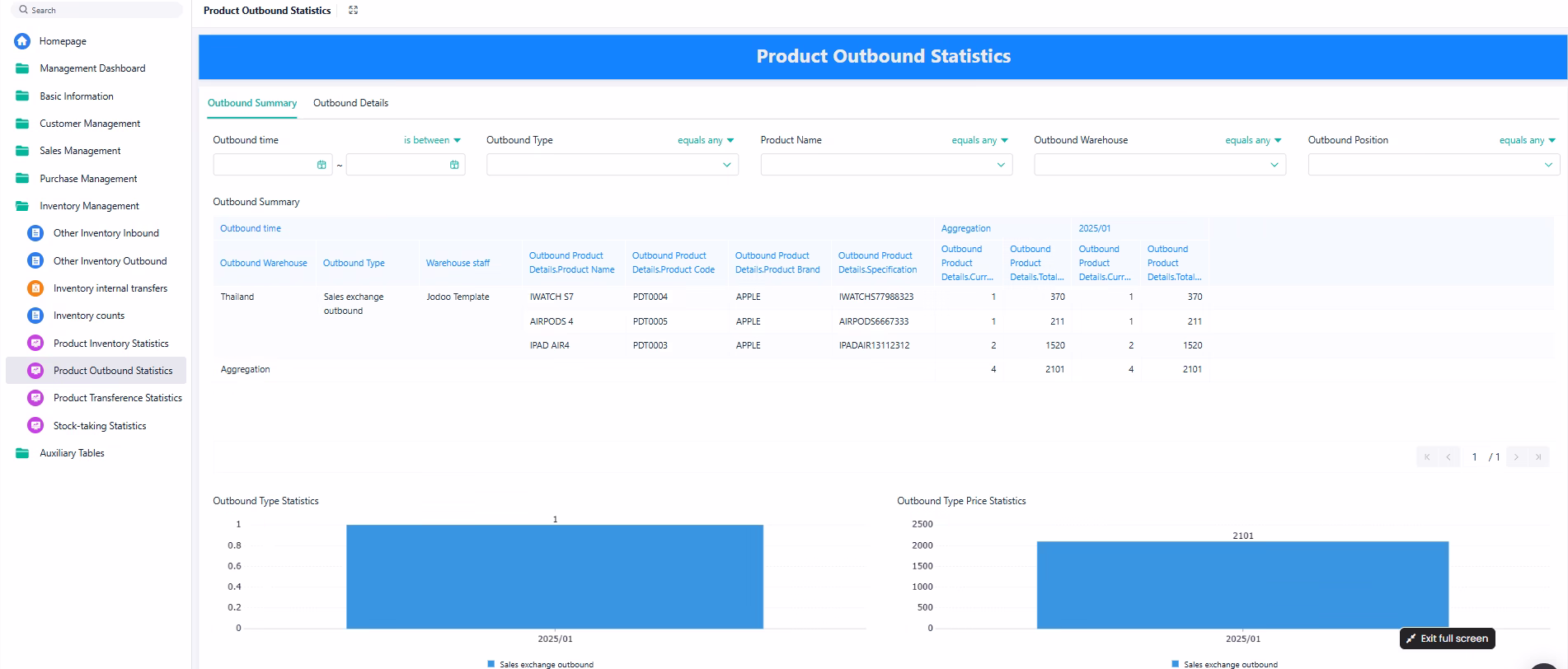Switch to the Outbound Details tab

pos(350,103)
